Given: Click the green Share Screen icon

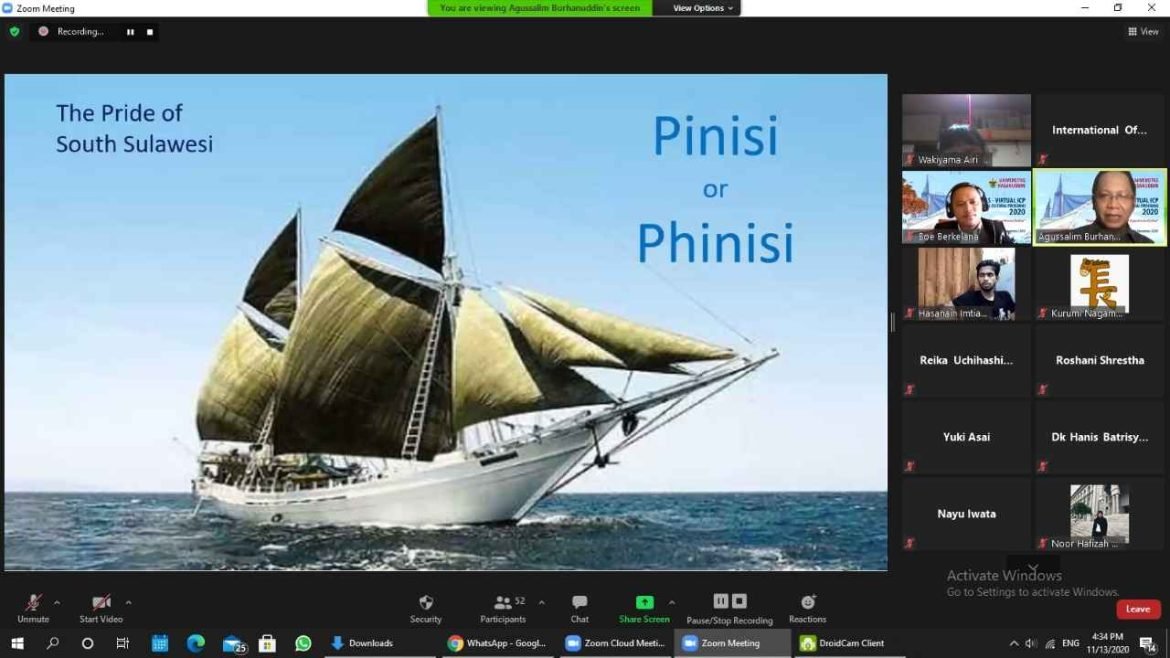Looking at the screenshot, I should [644, 602].
